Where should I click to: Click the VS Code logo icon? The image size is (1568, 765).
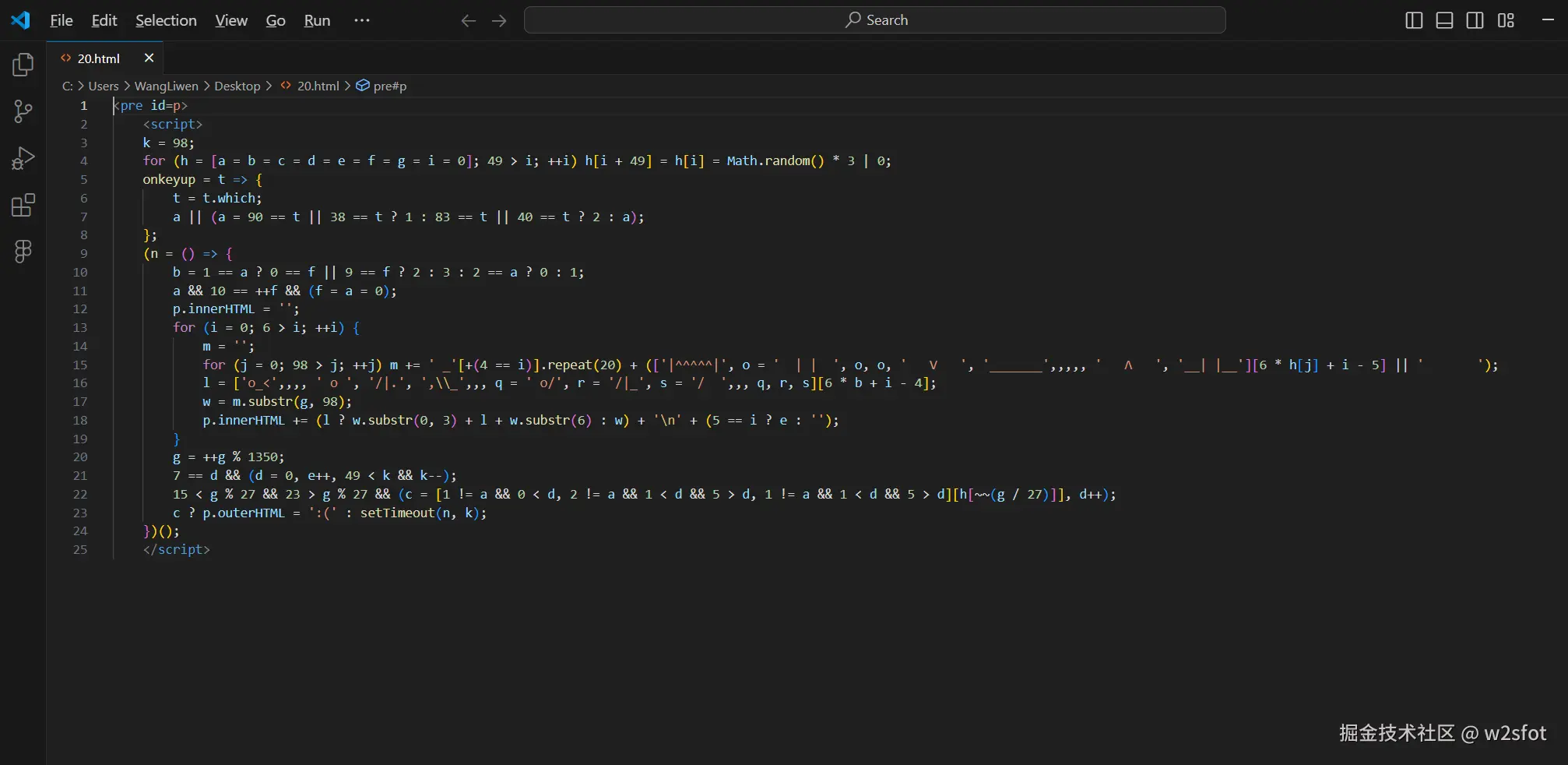[20, 20]
